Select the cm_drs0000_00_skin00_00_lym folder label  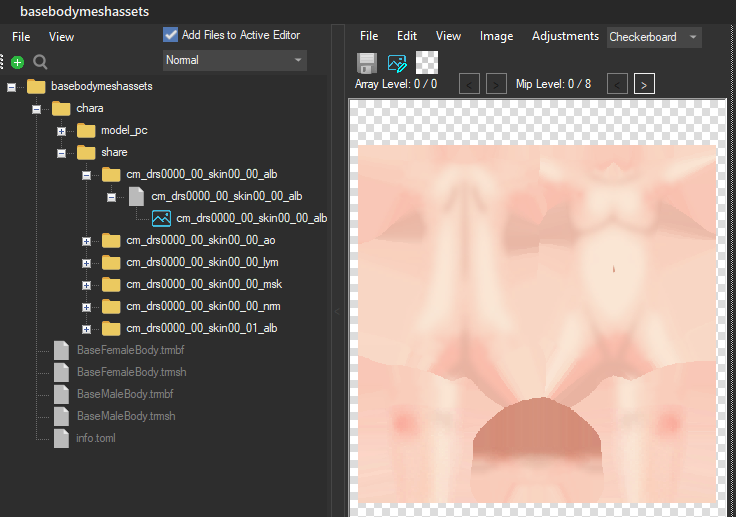click(x=202, y=262)
